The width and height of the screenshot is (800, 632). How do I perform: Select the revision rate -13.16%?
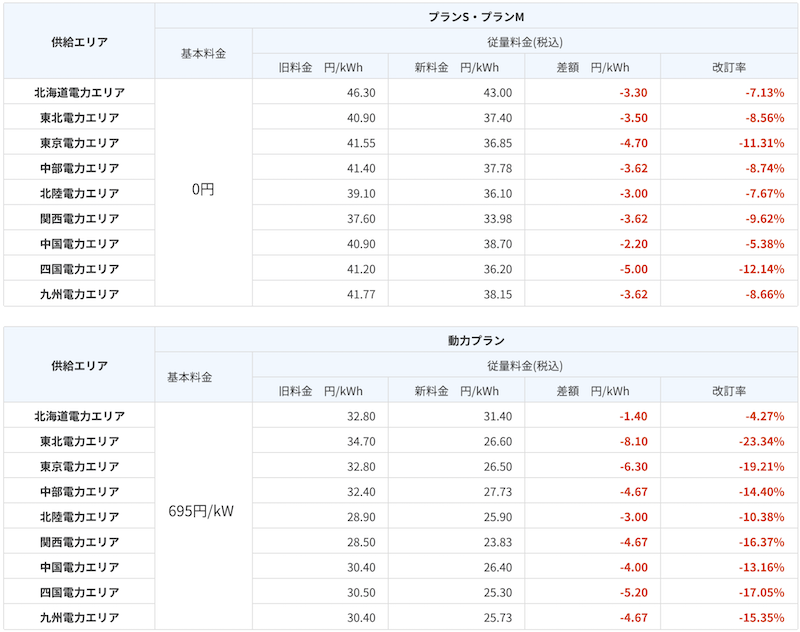click(x=762, y=568)
